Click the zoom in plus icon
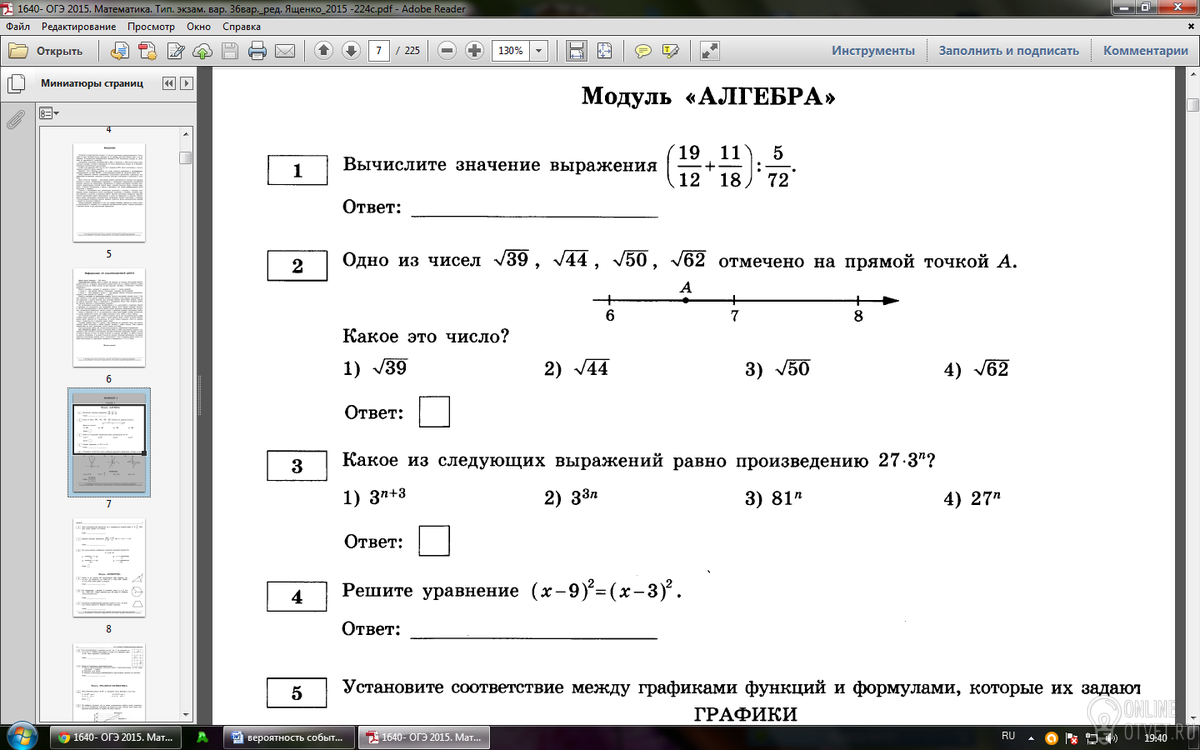Viewport: 1200px width, 750px height. point(474,51)
